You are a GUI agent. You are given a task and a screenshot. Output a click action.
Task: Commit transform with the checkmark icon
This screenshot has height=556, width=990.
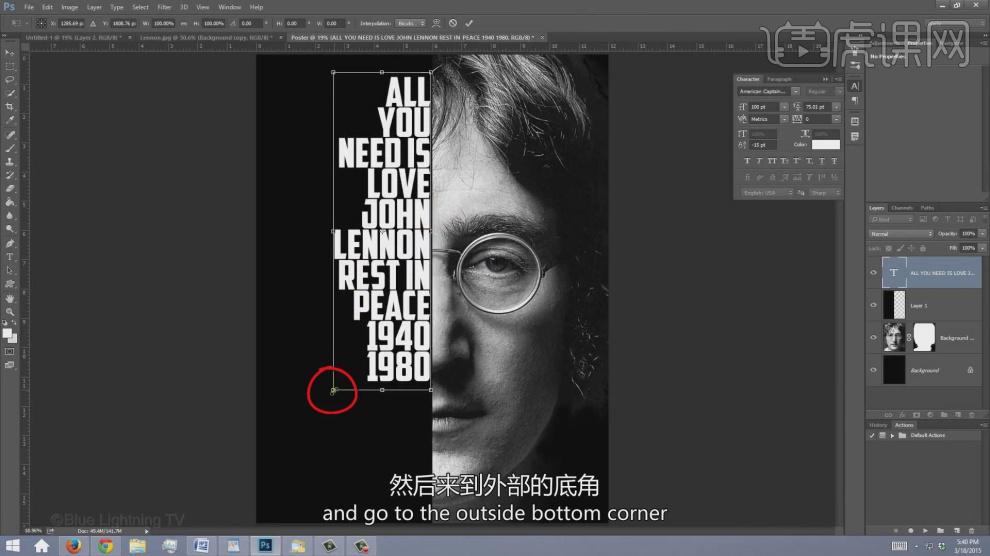[469, 23]
